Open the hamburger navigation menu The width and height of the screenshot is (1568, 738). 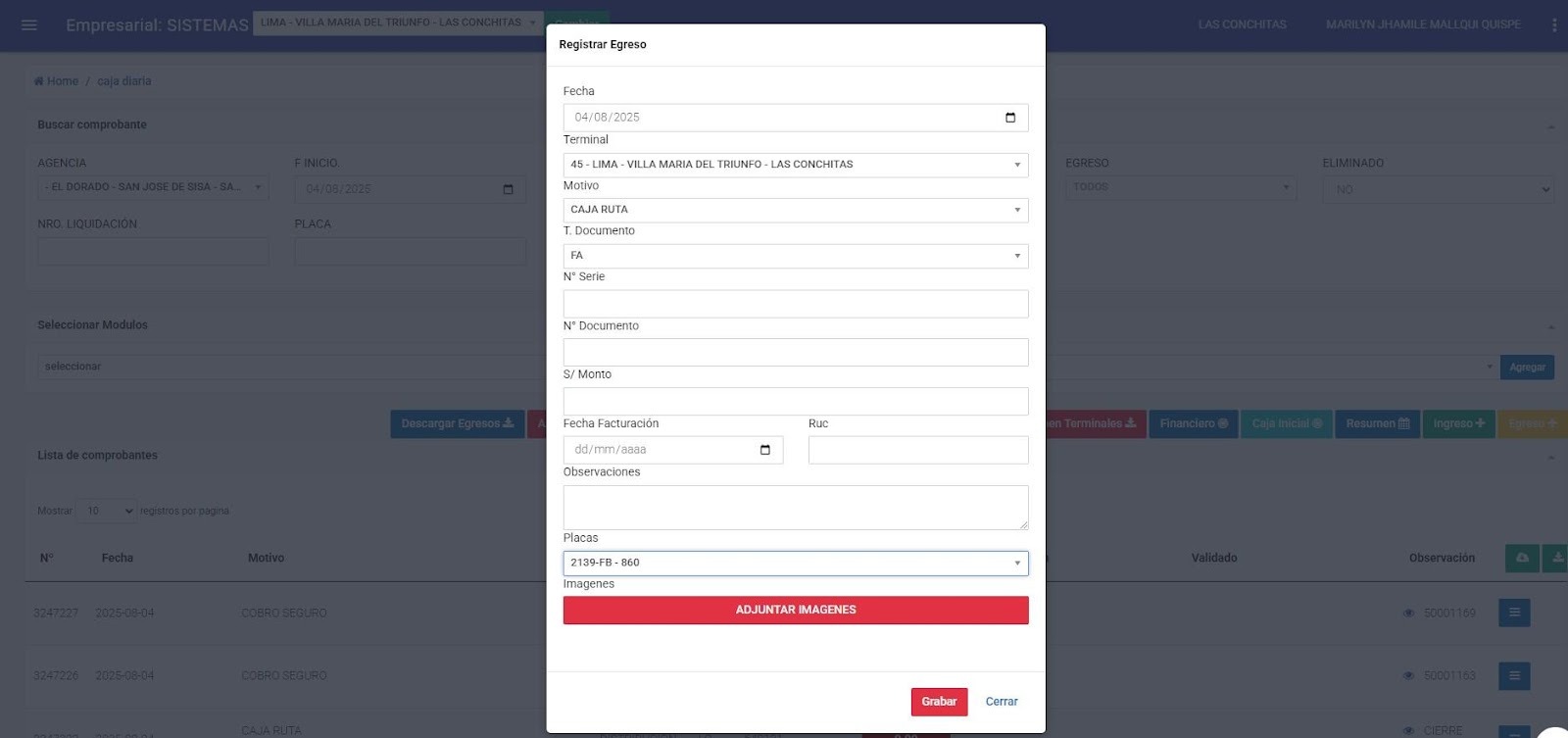point(29,25)
